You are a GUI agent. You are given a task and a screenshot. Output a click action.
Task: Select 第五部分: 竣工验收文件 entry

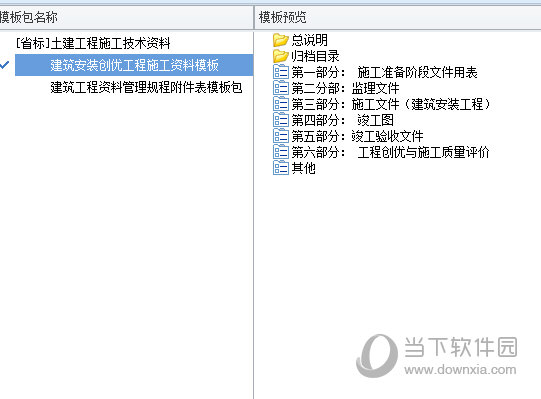[357, 136]
